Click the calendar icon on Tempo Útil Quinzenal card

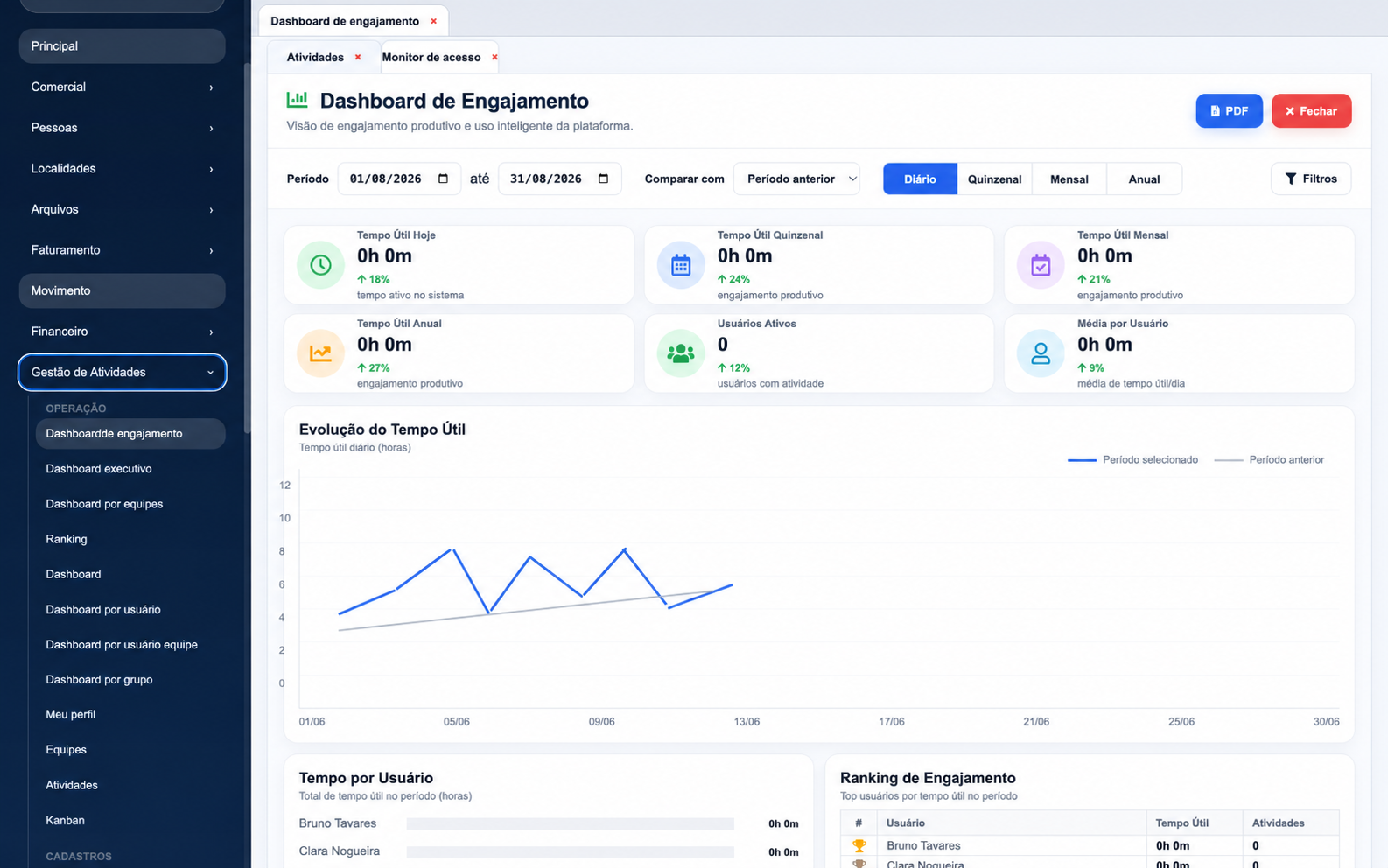(x=681, y=265)
